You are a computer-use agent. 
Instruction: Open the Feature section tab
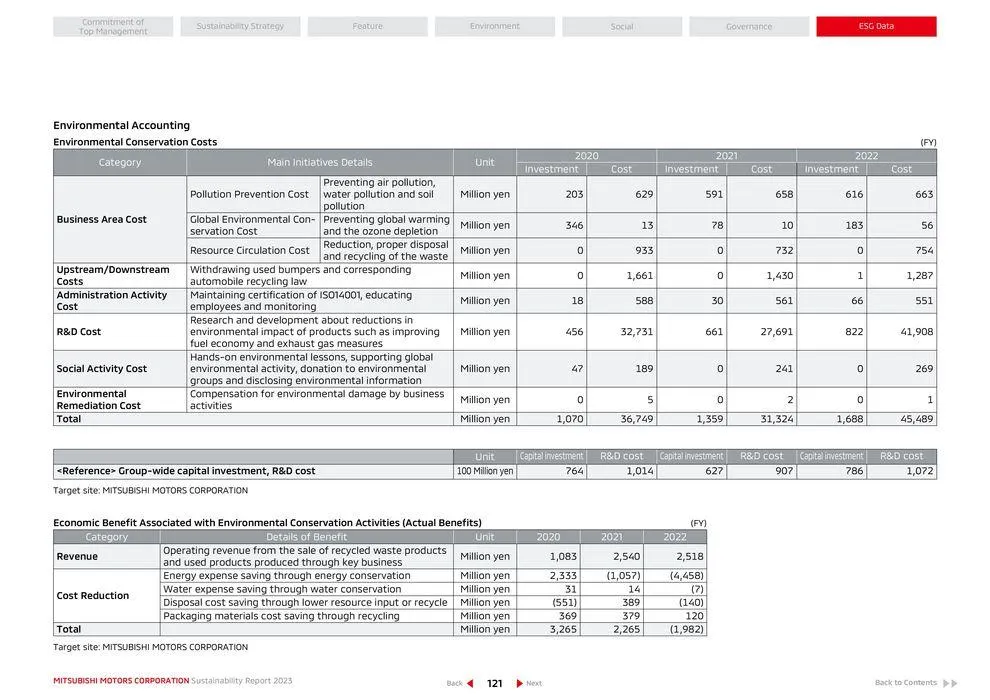point(367,26)
